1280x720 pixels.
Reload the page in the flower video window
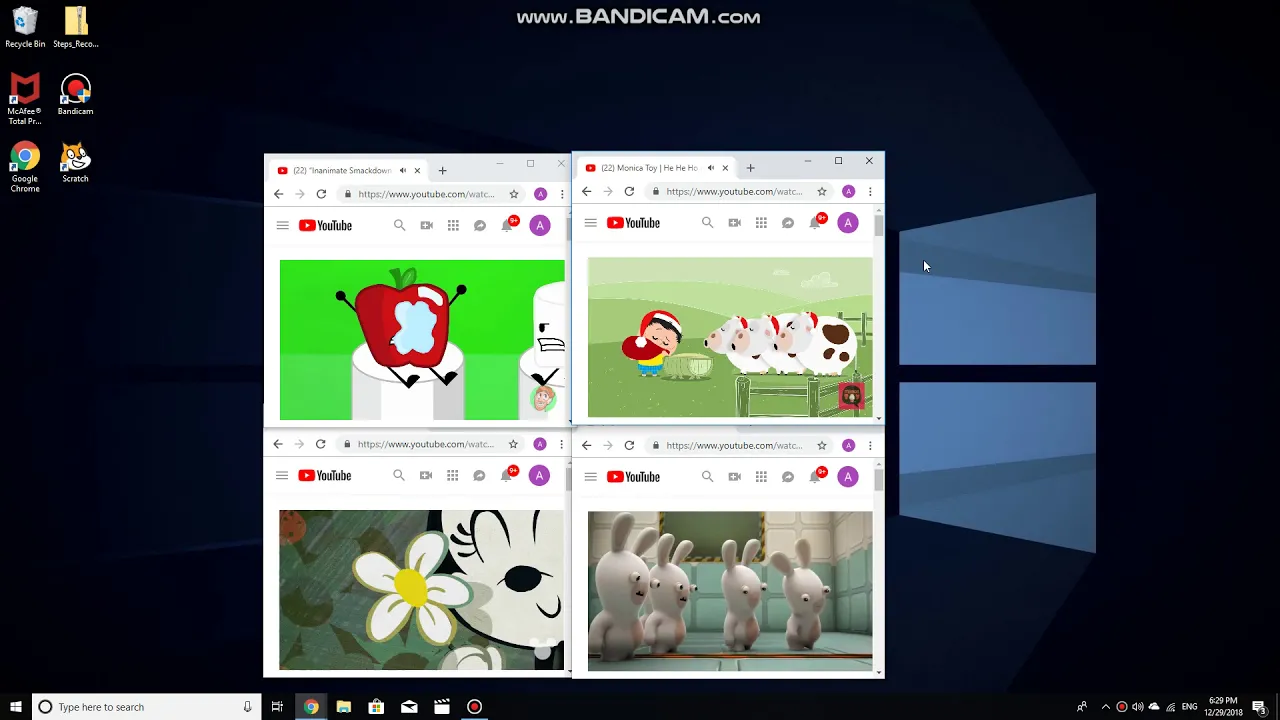pyautogui.click(x=320, y=444)
